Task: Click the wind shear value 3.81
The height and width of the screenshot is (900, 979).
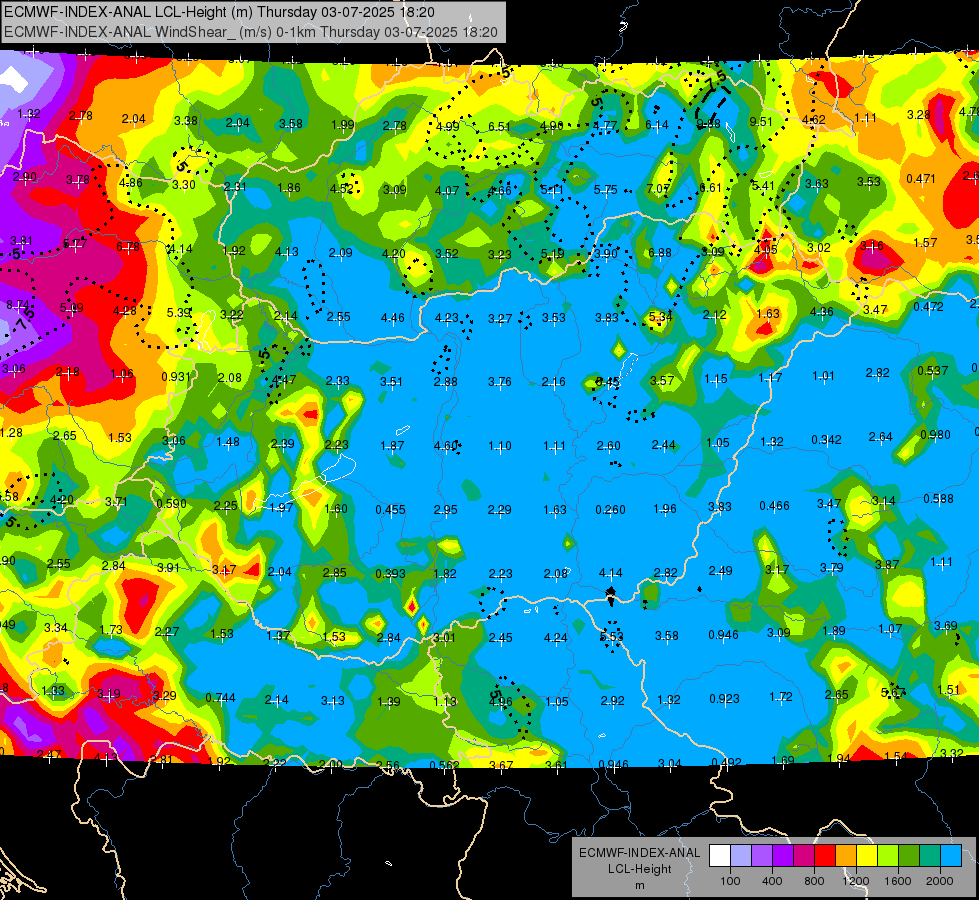Action: (x=21, y=240)
